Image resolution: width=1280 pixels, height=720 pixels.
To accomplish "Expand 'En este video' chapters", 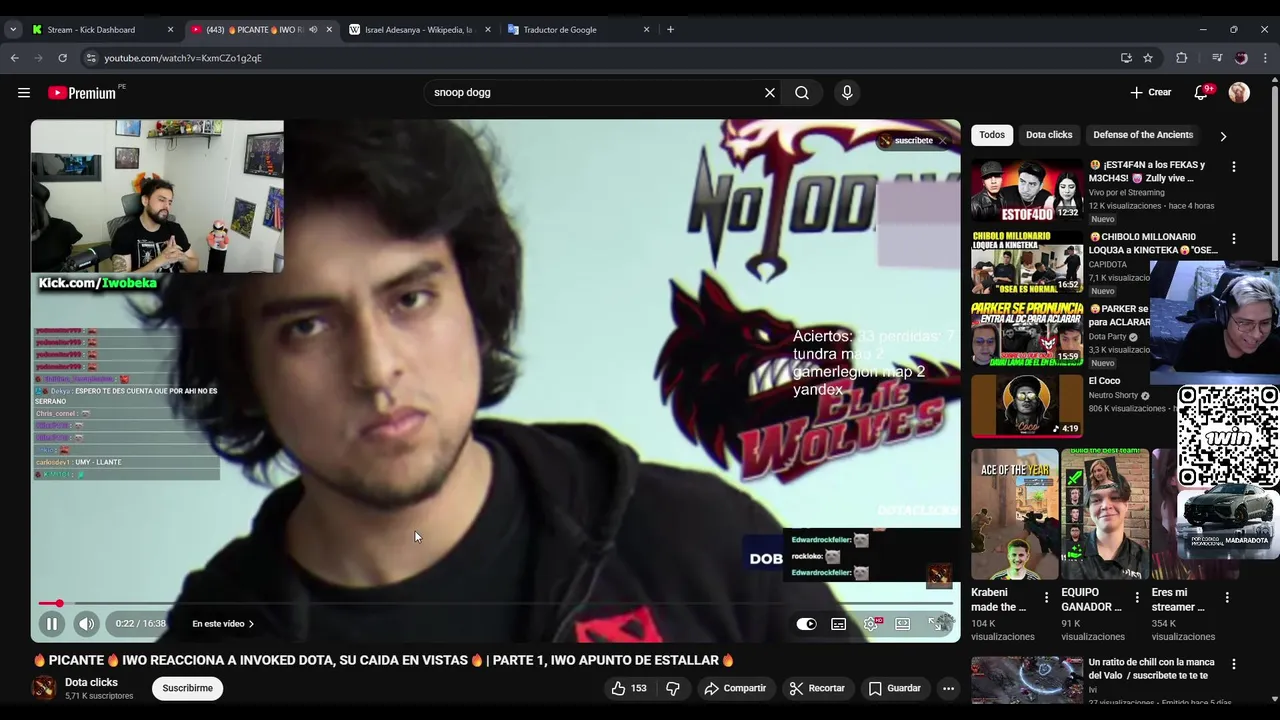I will pos(223,624).
